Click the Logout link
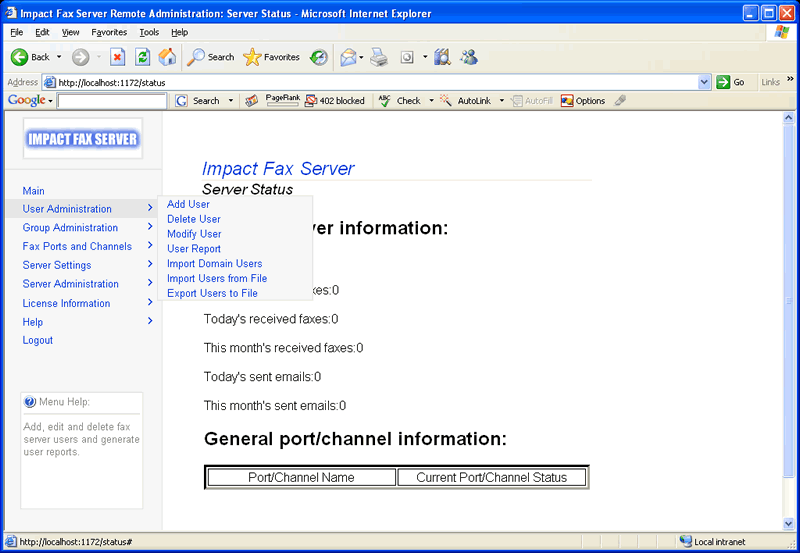The height and width of the screenshot is (553, 800). pos(37,340)
